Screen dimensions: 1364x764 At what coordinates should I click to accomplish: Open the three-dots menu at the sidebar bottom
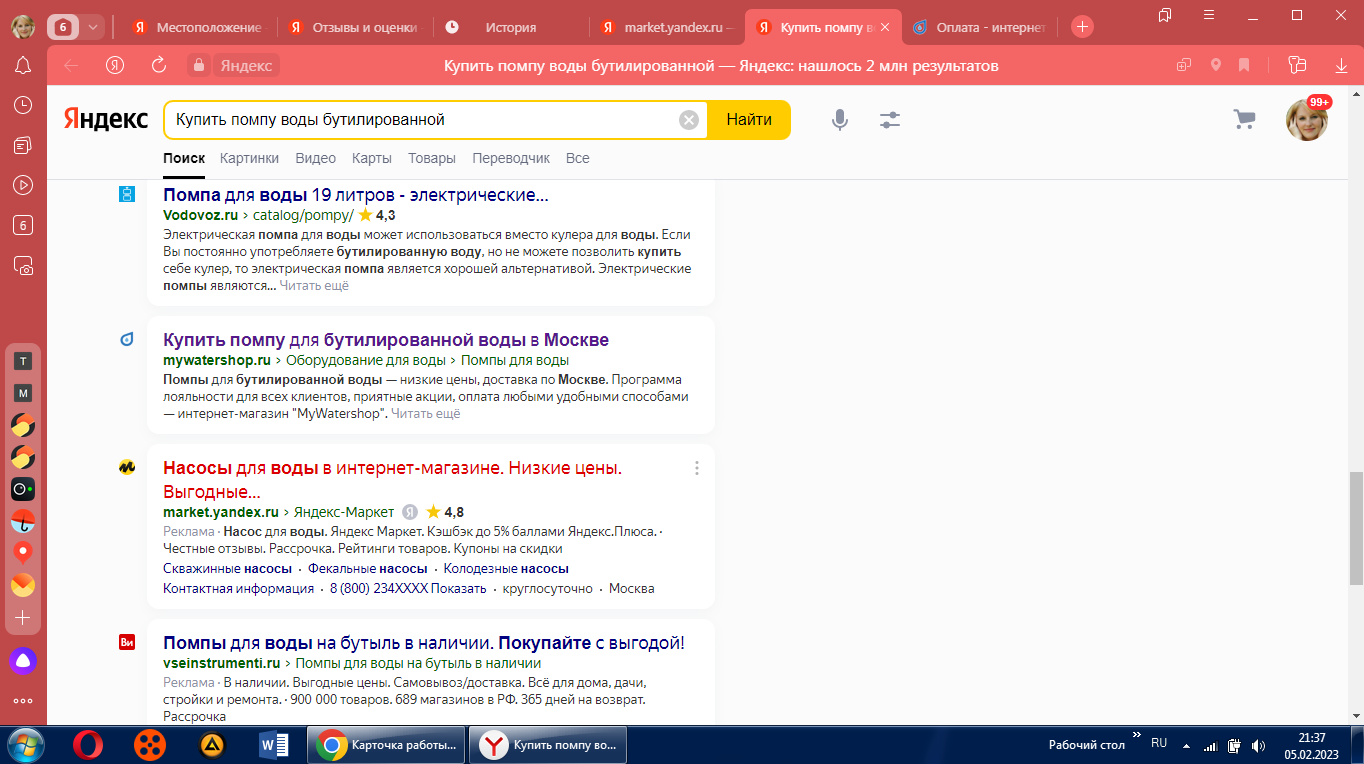[x=23, y=701]
